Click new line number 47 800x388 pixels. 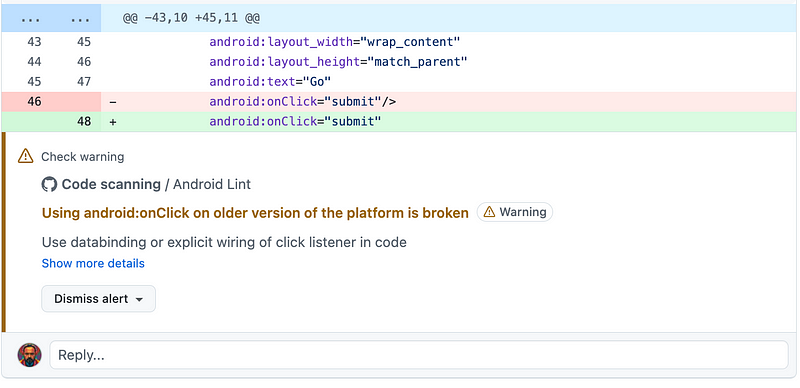click(x=84, y=82)
